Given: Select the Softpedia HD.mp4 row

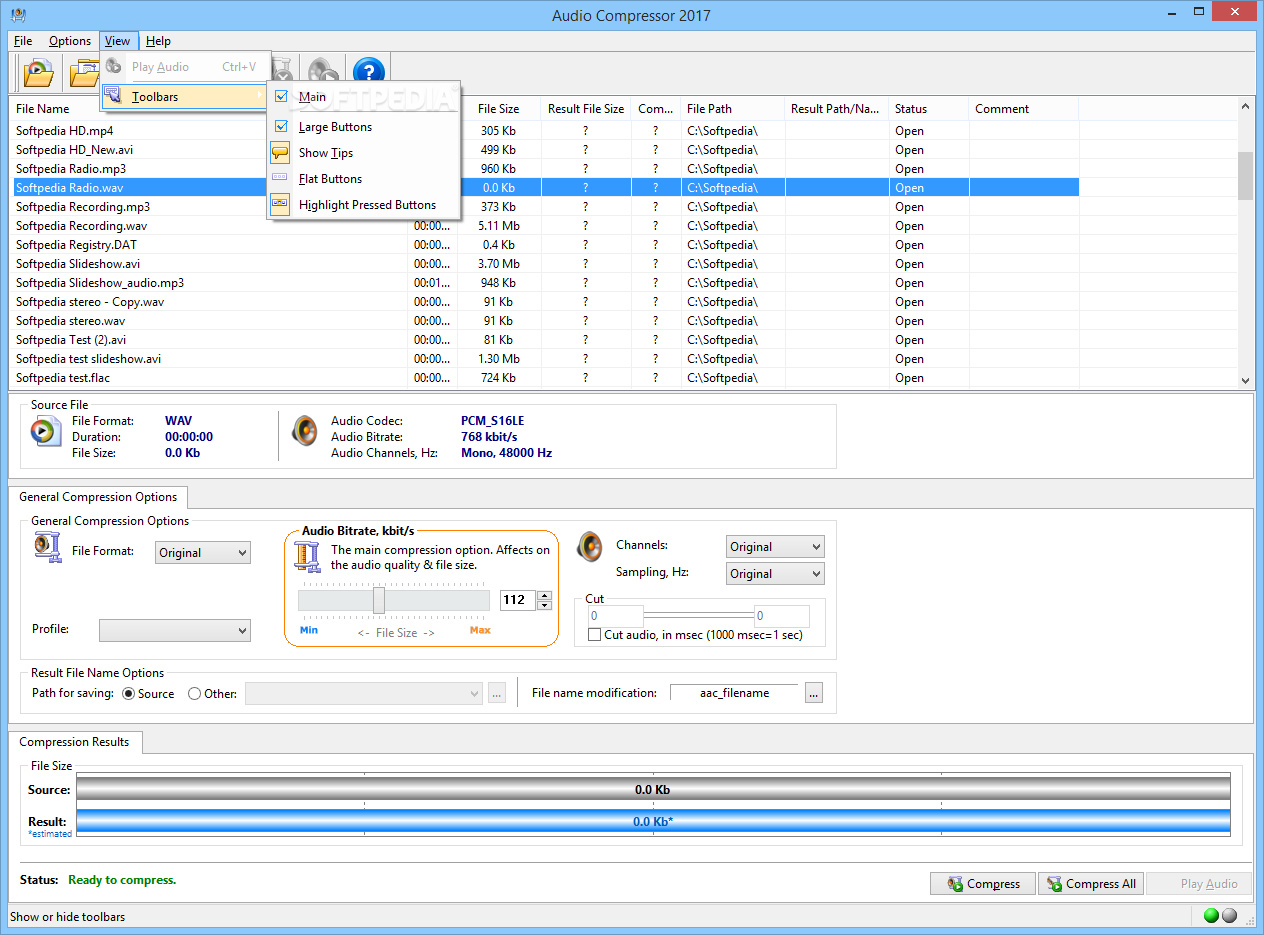Looking at the screenshot, I should [x=546, y=131].
